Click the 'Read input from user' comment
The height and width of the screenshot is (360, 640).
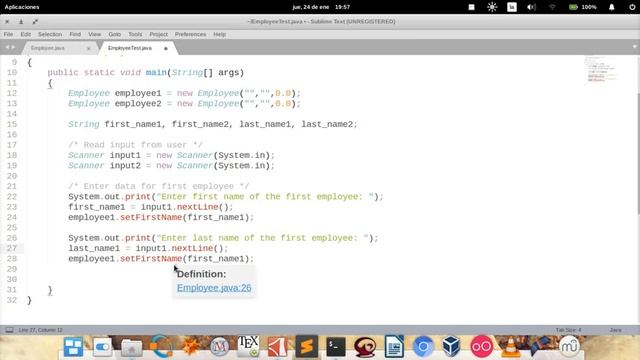(135, 145)
